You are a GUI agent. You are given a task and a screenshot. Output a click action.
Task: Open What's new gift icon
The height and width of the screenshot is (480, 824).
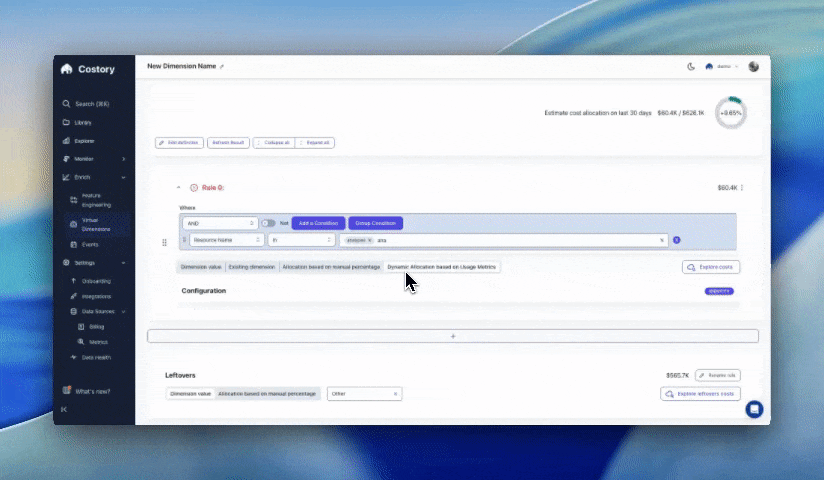(x=67, y=391)
